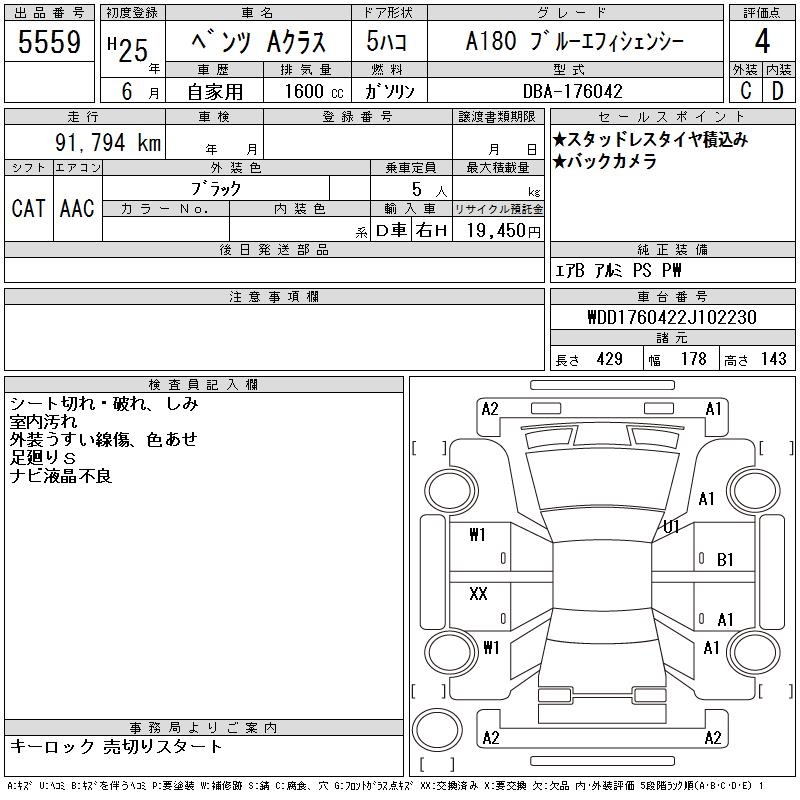Click the 後日発送部品 header
The width and height of the screenshot is (800, 800).
[x=274, y=249]
